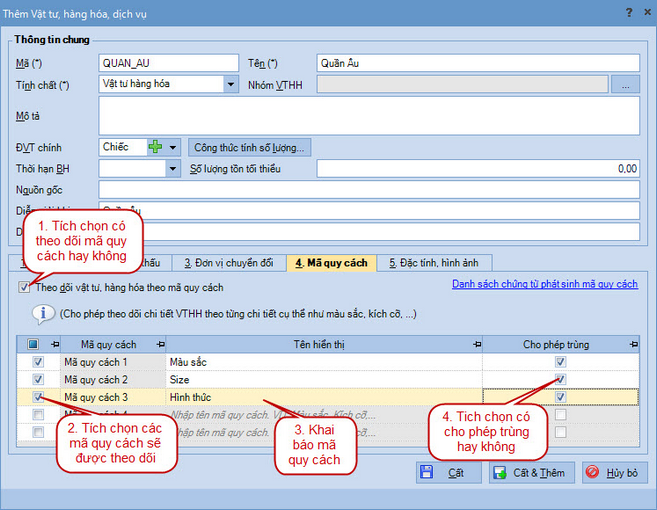Click the 'Hình thức' display name cell
This screenshot has height=510, width=657.
(x=324, y=397)
